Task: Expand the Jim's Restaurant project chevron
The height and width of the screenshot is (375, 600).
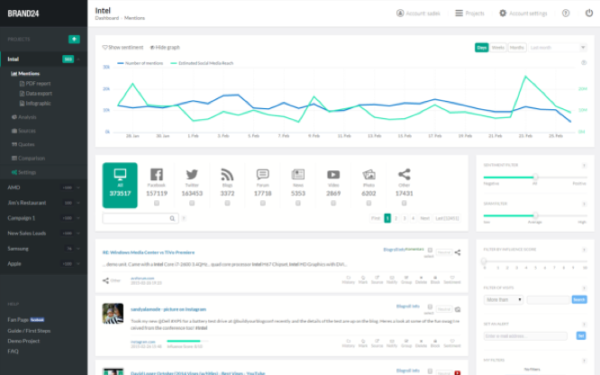Action: point(78,203)
